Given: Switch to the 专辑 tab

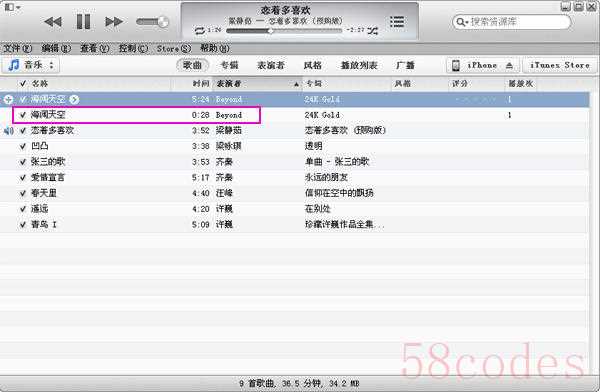Looking at the screenshot, I should 230,65.
